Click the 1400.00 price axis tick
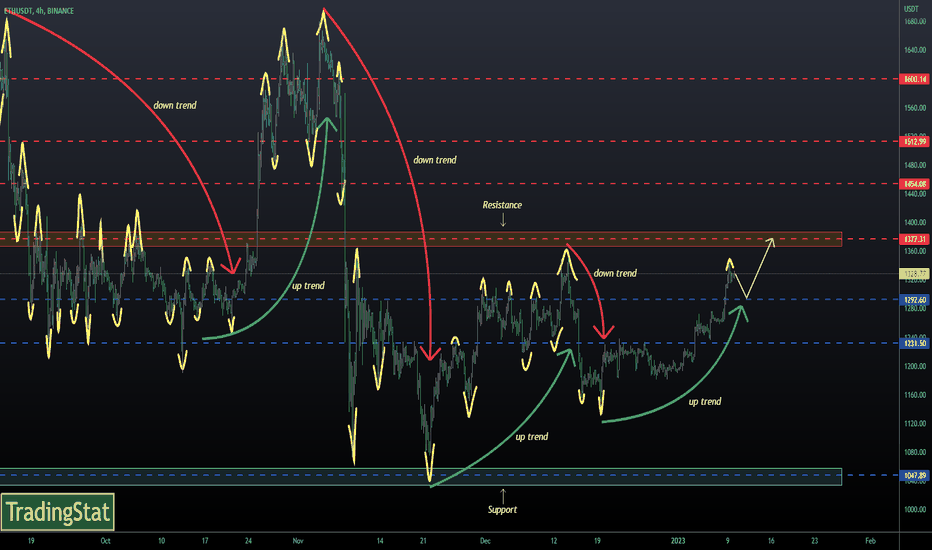932x550 pixels. click(x=915, y=222)
